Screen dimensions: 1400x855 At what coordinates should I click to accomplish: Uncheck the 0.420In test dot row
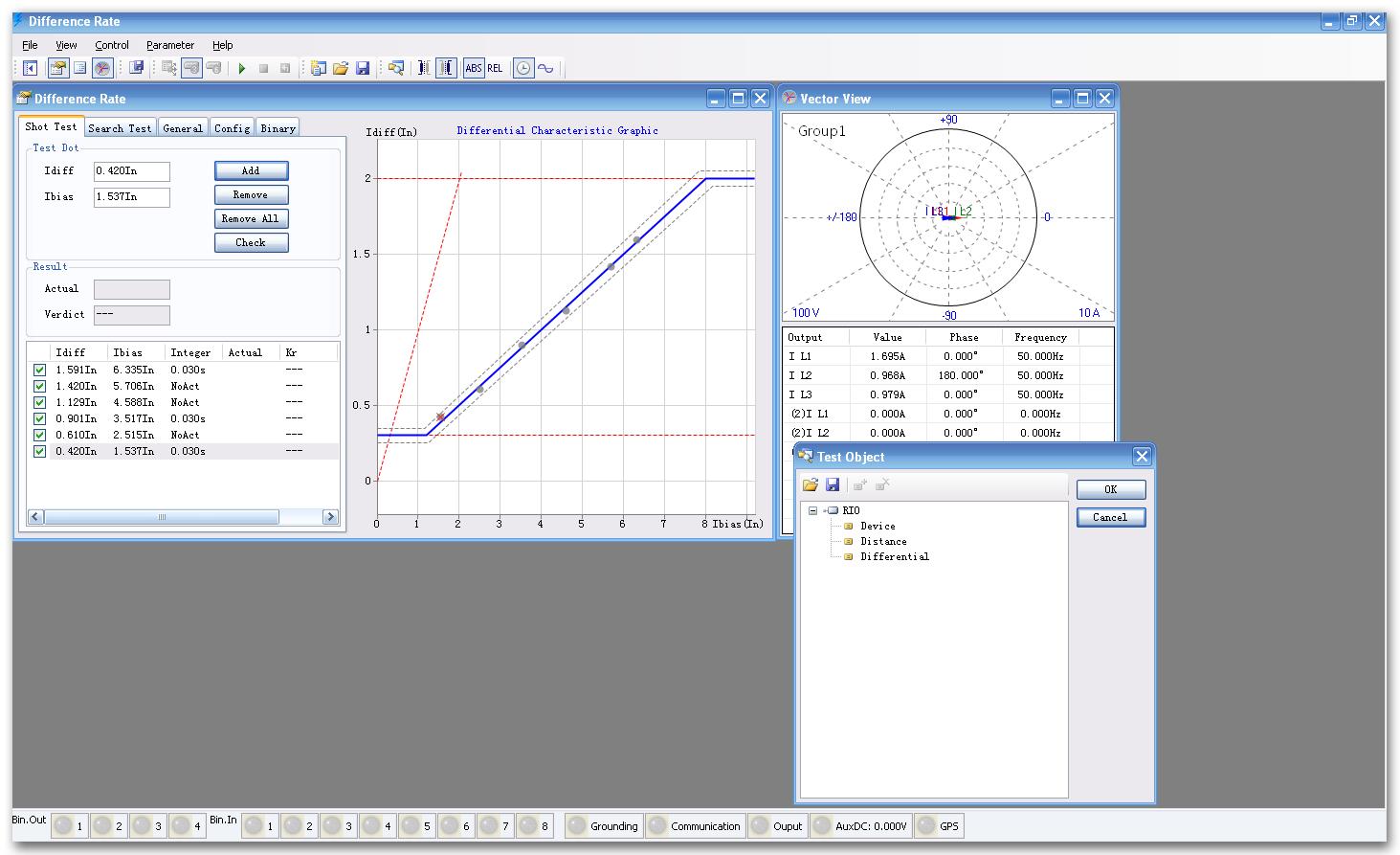39,451
